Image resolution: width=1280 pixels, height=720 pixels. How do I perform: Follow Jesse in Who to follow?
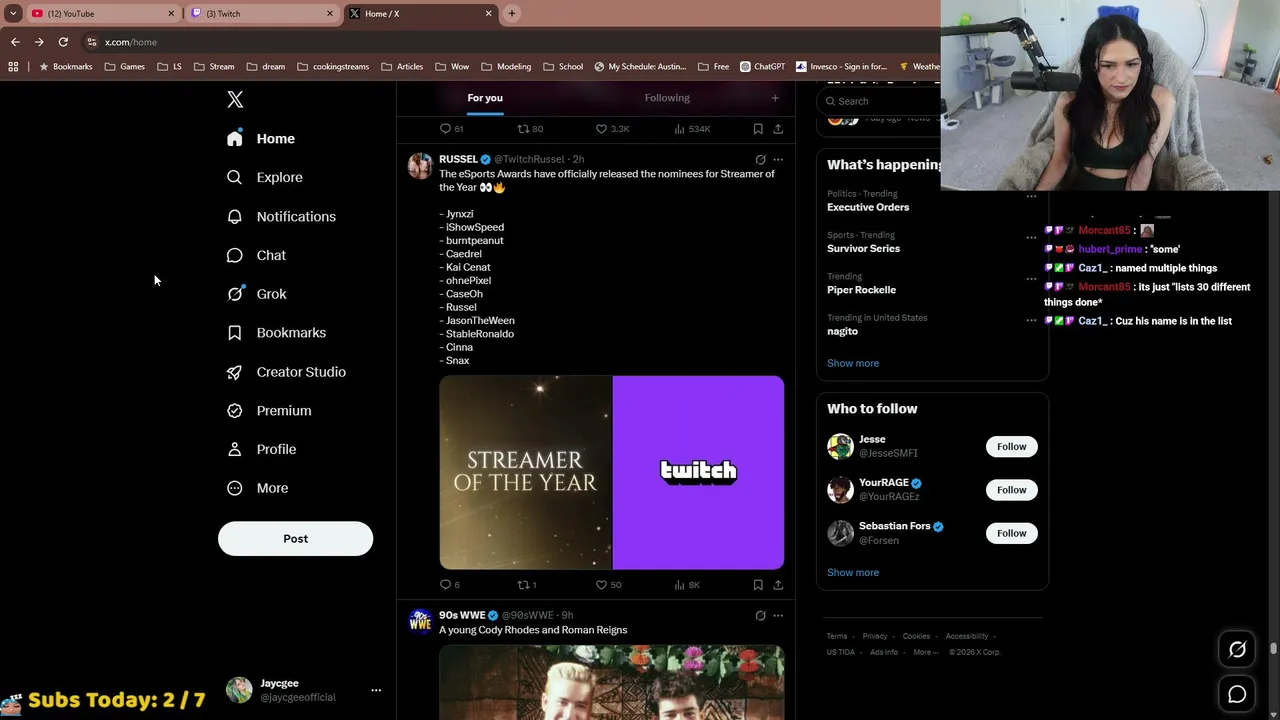1011,447
